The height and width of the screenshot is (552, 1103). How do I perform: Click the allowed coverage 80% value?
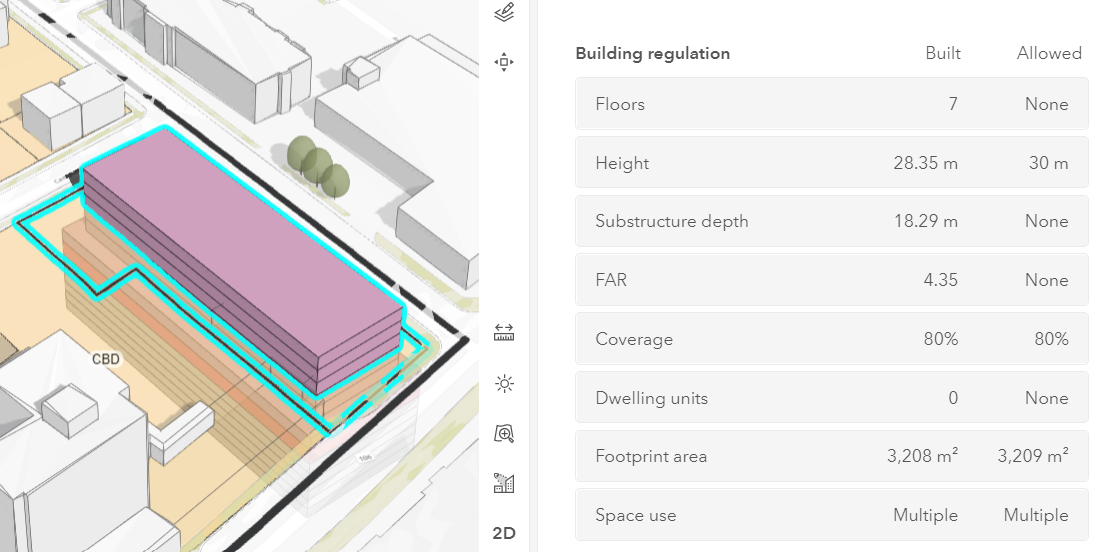(1051, 339)
